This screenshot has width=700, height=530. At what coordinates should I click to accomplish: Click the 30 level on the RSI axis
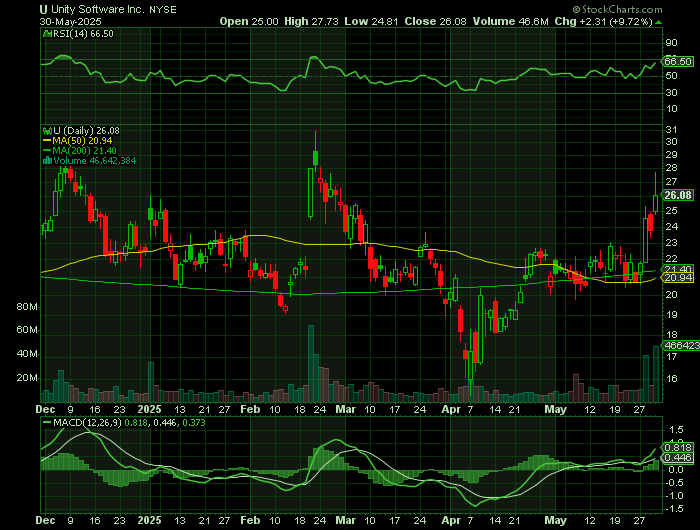click(671, 92)
